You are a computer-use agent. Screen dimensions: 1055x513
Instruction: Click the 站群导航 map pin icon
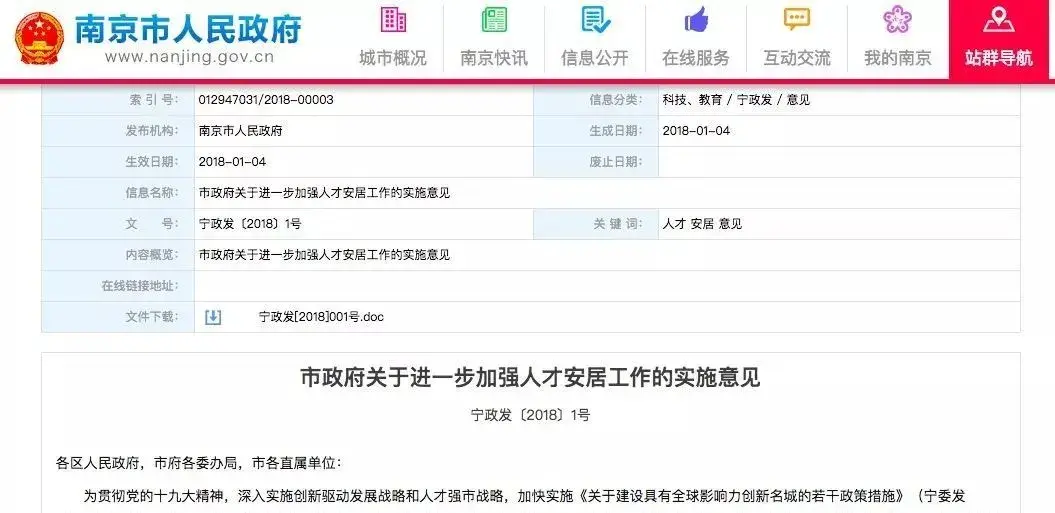pyautogui.click(x=998, y=19)
